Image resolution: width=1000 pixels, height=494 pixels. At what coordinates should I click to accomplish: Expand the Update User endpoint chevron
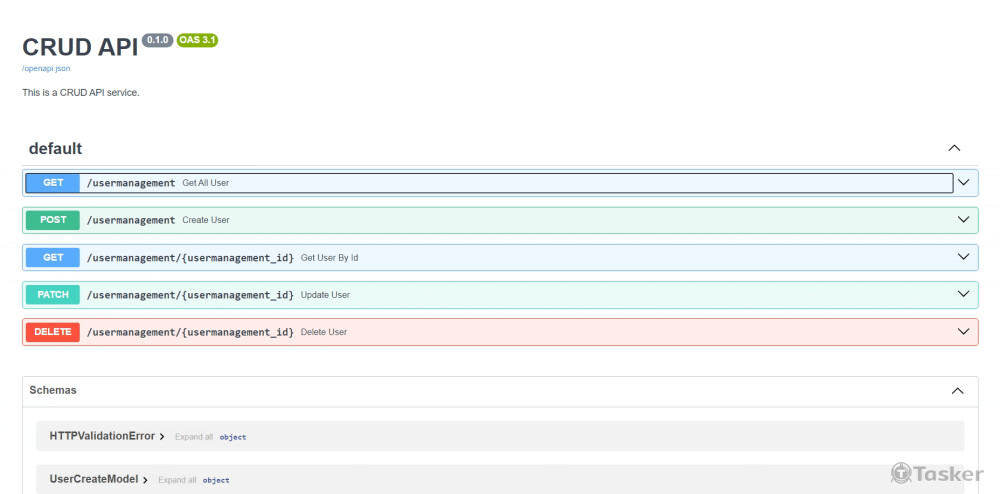pos(964,295)
